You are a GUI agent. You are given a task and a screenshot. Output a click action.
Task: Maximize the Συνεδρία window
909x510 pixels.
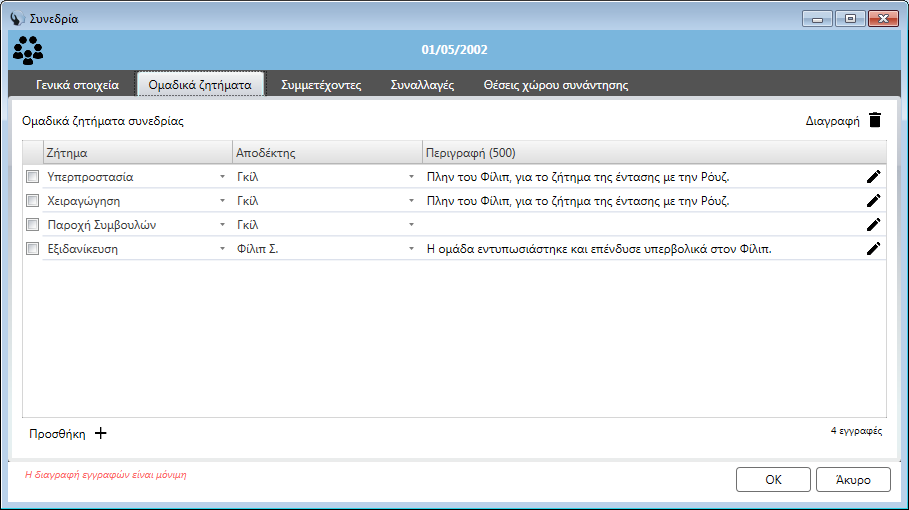point(850,19)
